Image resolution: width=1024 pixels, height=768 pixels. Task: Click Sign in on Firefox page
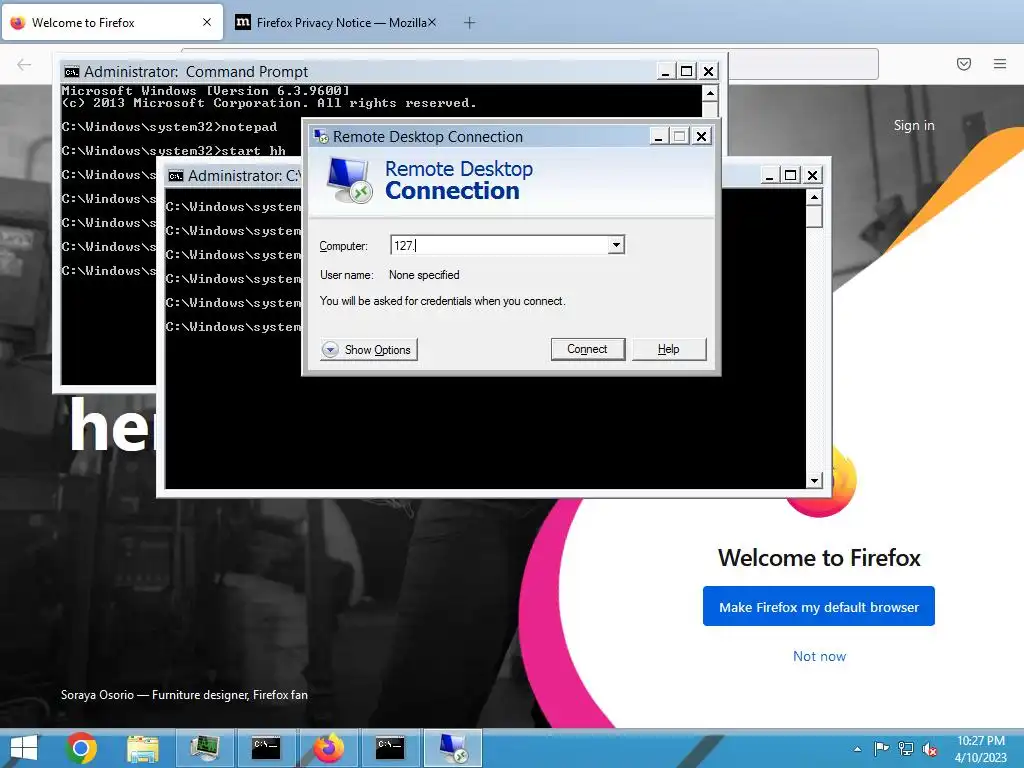coord(914,125)
